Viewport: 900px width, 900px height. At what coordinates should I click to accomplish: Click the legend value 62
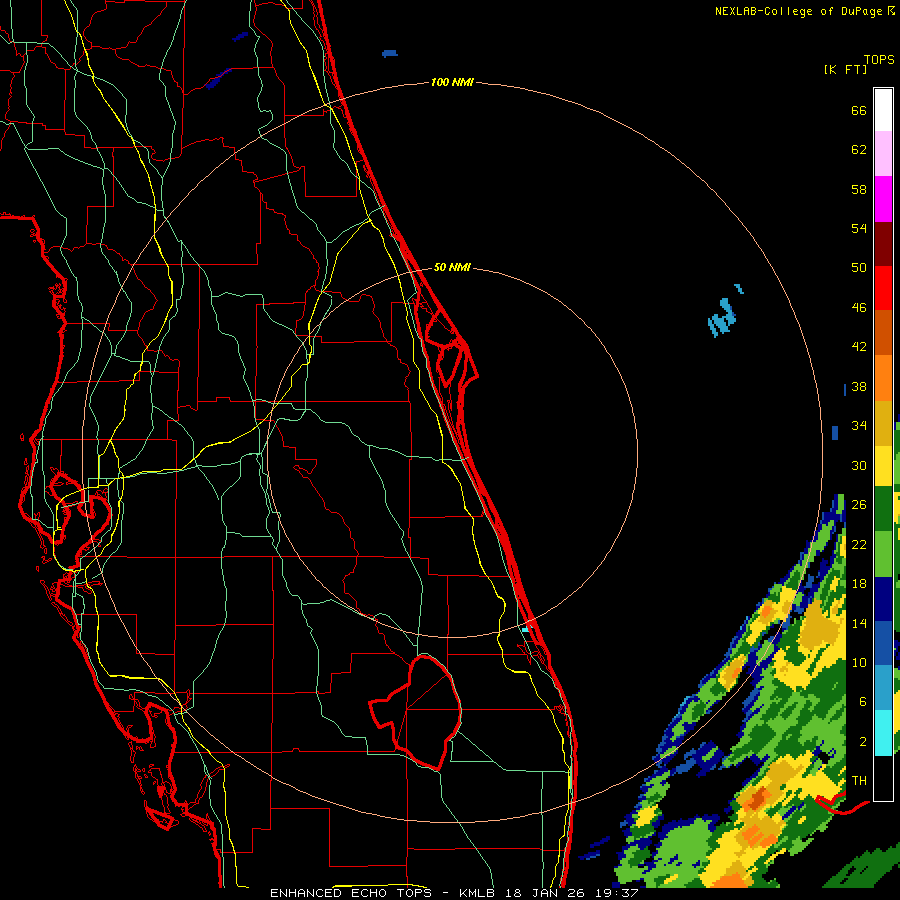click(x=859, y=150)
